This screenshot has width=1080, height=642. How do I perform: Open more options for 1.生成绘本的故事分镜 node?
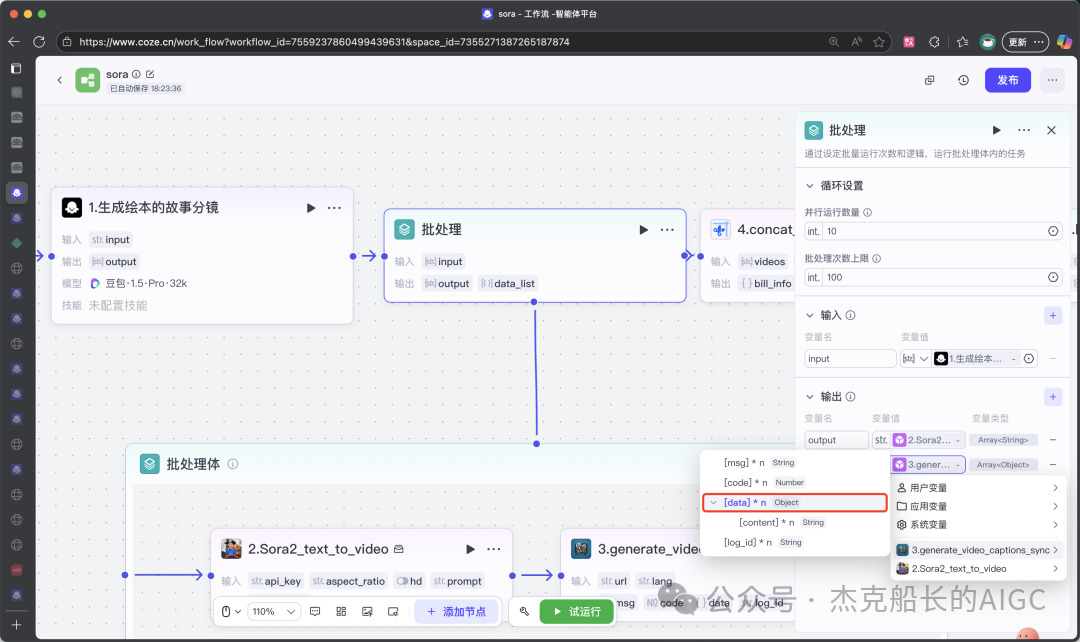pos(334,208)
